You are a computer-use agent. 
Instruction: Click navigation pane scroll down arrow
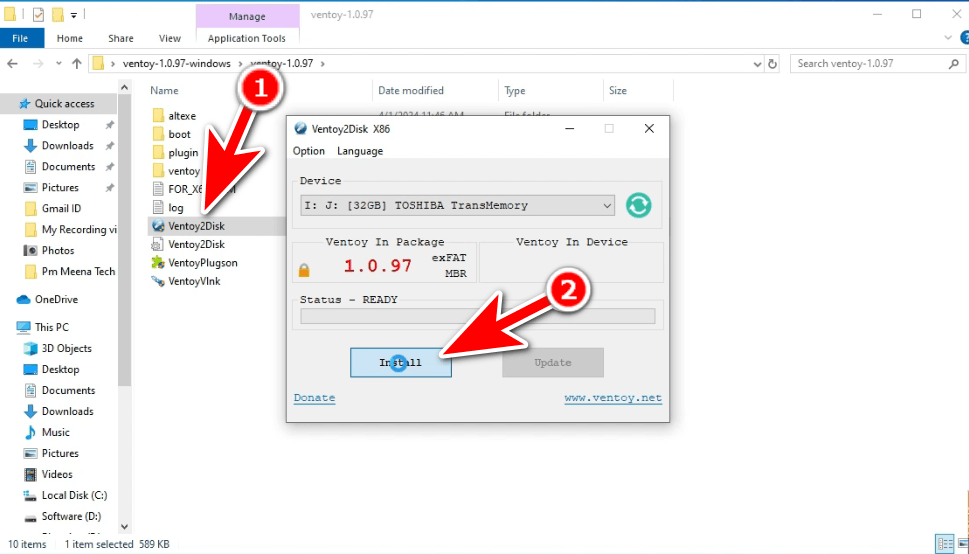(x=124, y=527)
